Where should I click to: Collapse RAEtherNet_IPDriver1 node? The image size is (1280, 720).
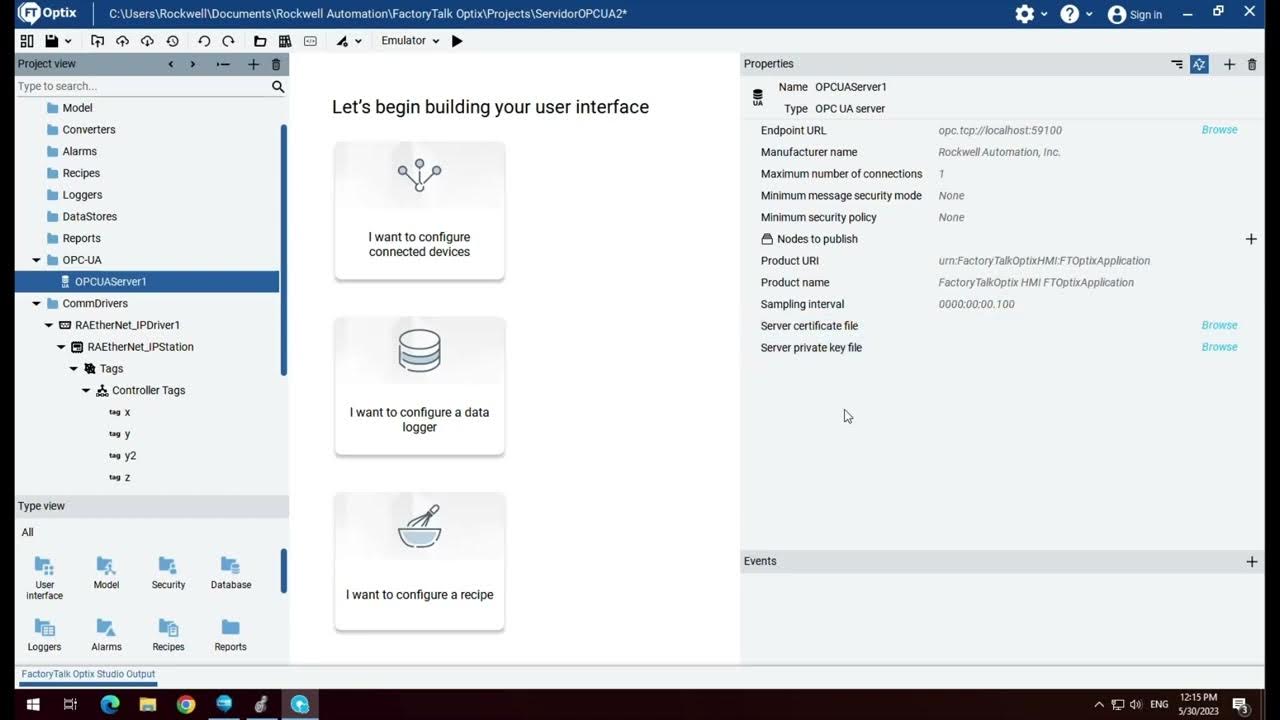(49, 326)
